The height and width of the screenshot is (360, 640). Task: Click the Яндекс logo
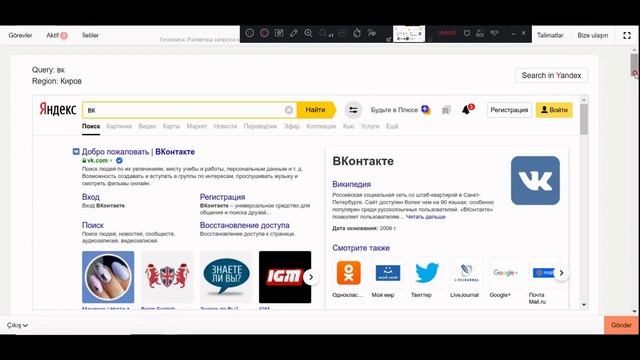click(58, 109)
